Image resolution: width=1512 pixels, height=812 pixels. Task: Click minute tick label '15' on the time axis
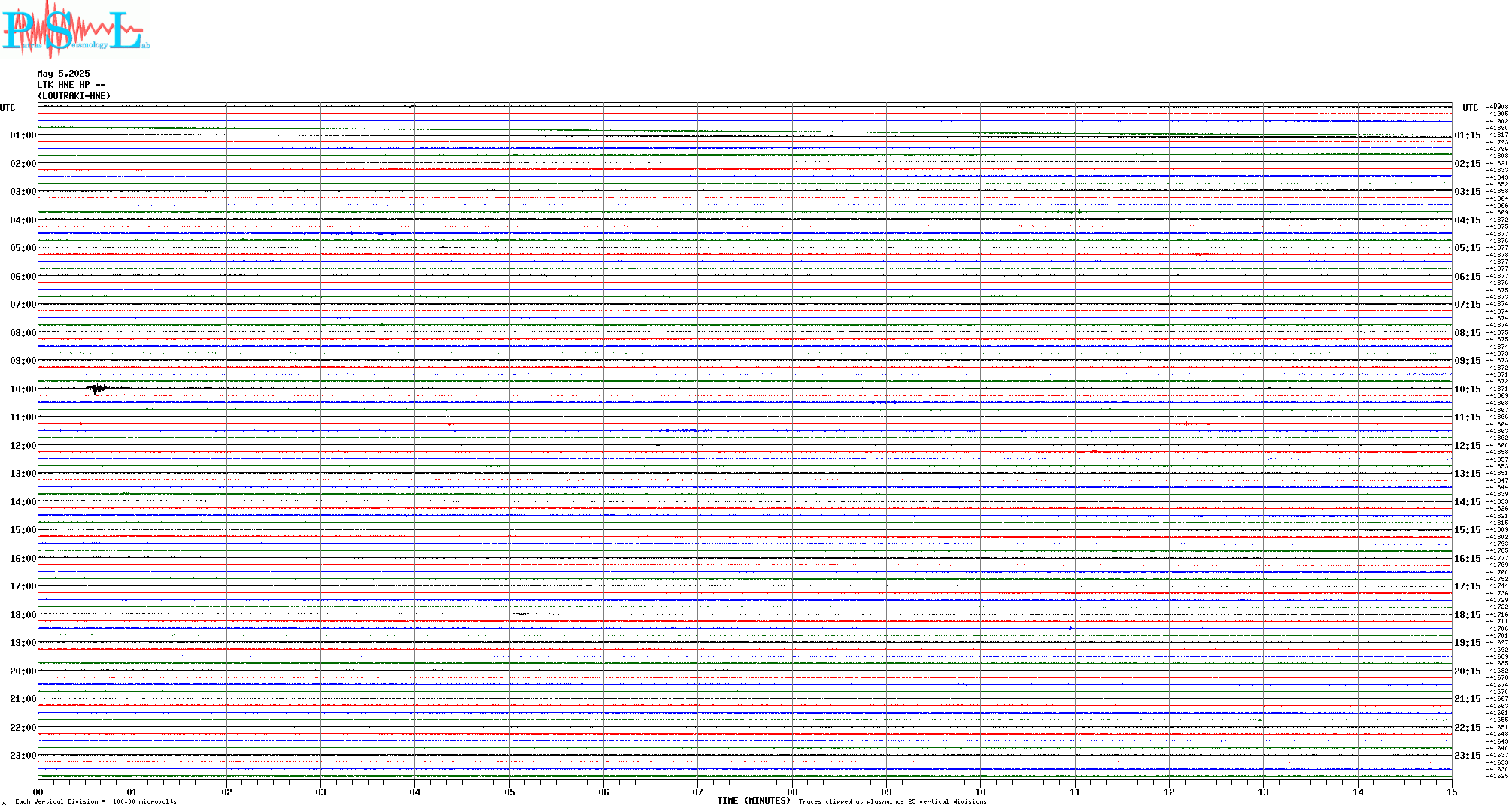(x=1452, y=792)
